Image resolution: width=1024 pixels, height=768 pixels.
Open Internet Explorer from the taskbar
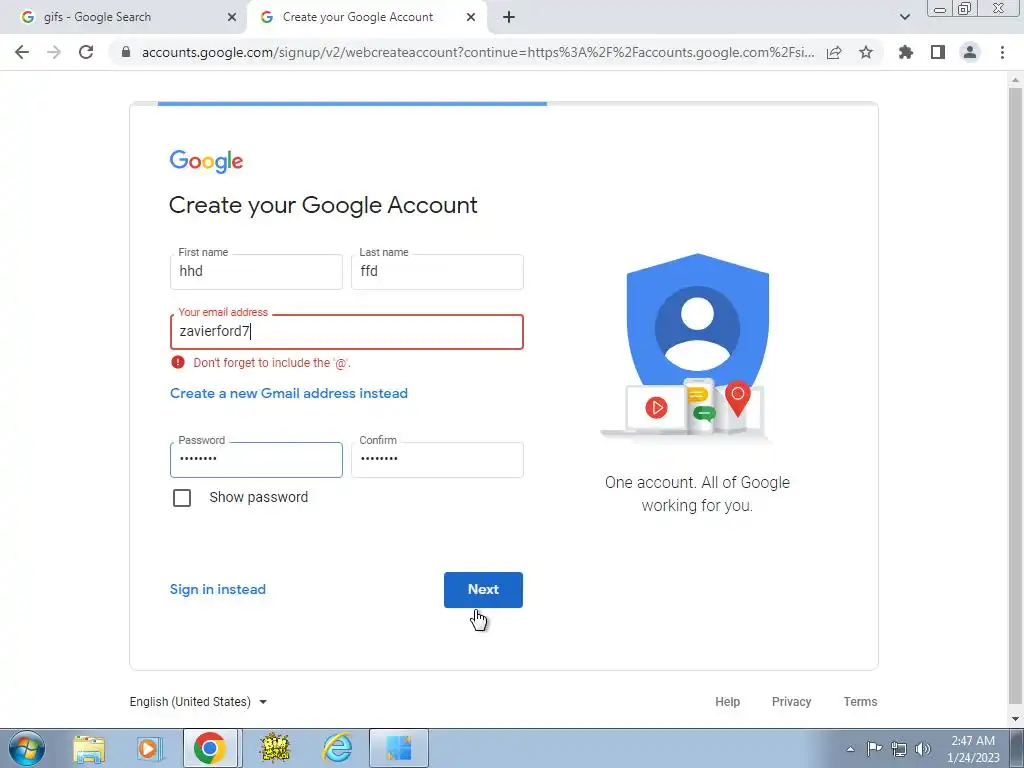click(x=338, y=748)
